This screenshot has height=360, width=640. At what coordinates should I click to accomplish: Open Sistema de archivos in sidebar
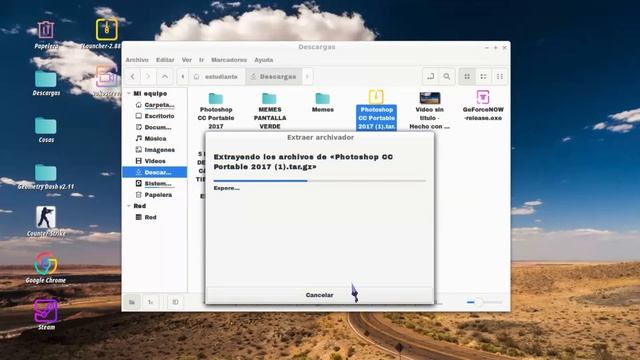click(x=155, y=183)
